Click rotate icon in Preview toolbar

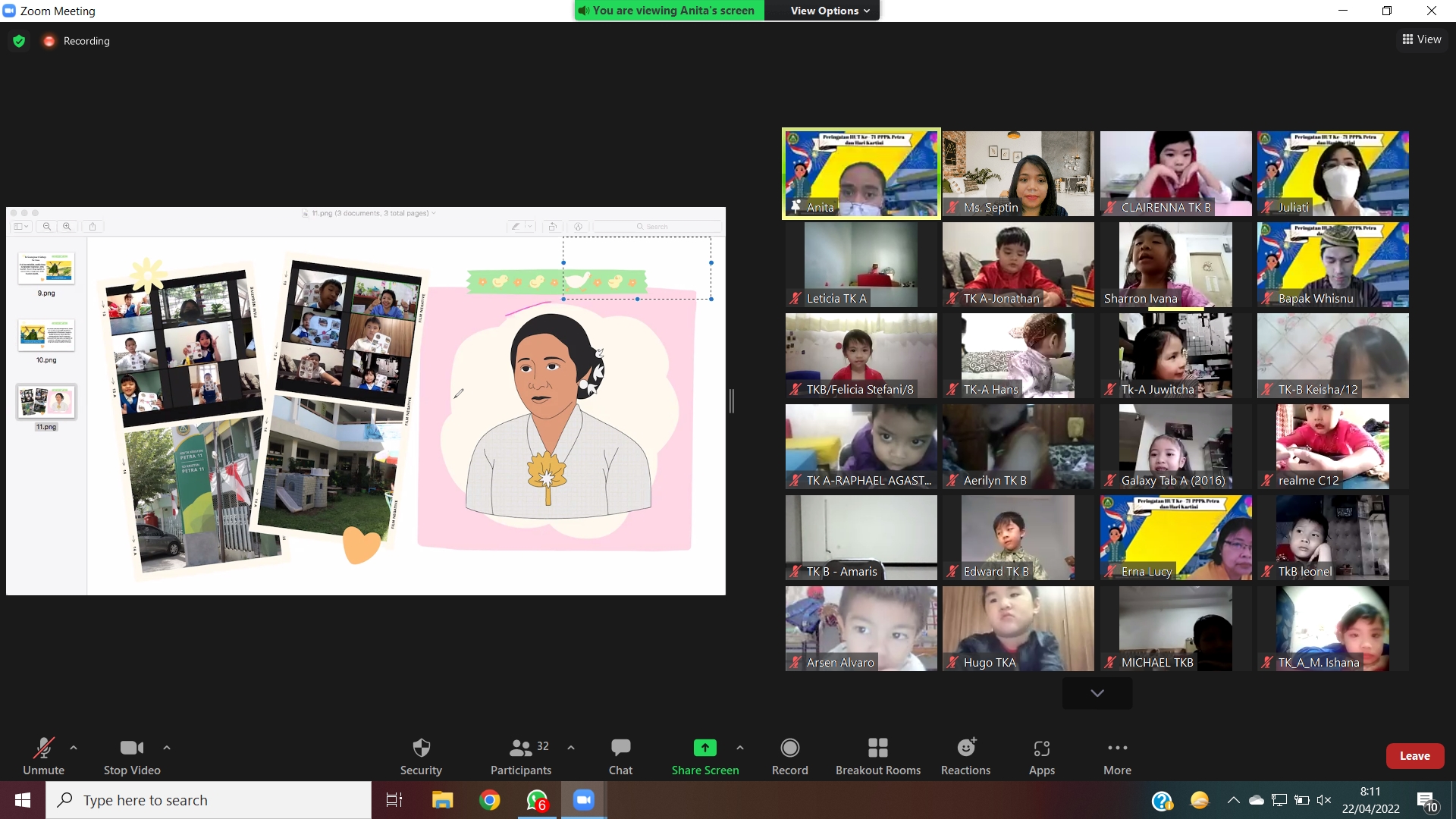tap(553, 226)
